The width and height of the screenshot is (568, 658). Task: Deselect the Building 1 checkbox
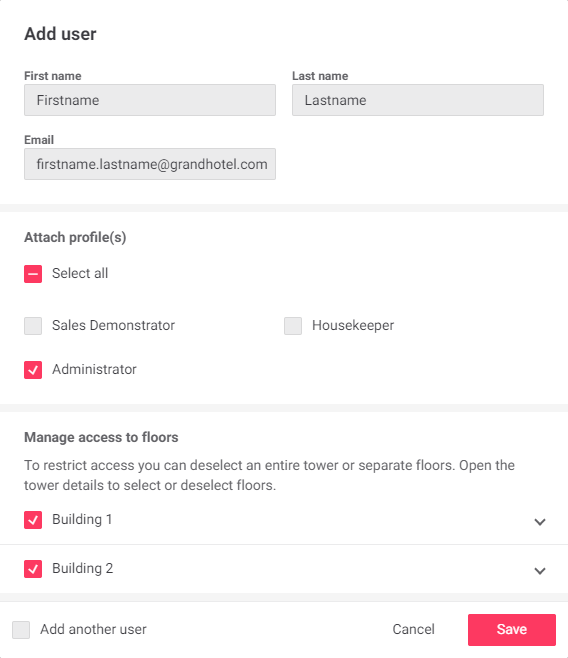(33, 520)
